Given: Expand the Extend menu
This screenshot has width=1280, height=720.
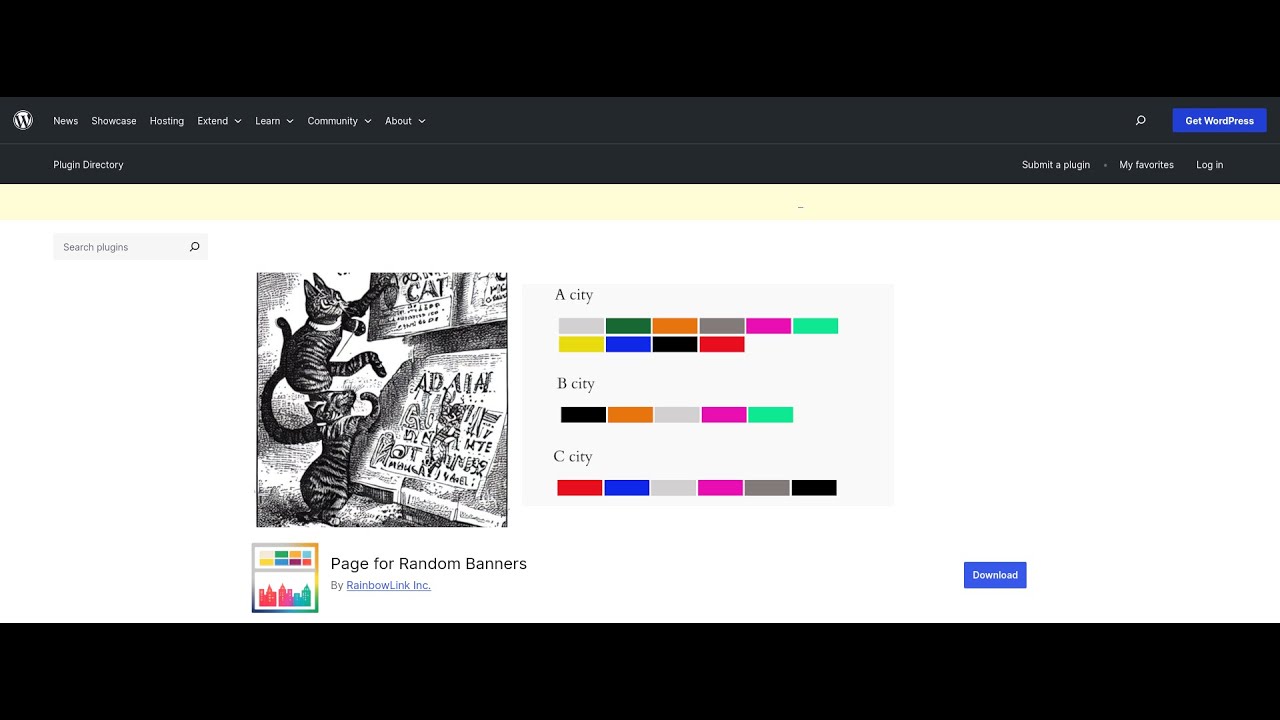Looking at the screenshot, I should [x=219, y=121].
